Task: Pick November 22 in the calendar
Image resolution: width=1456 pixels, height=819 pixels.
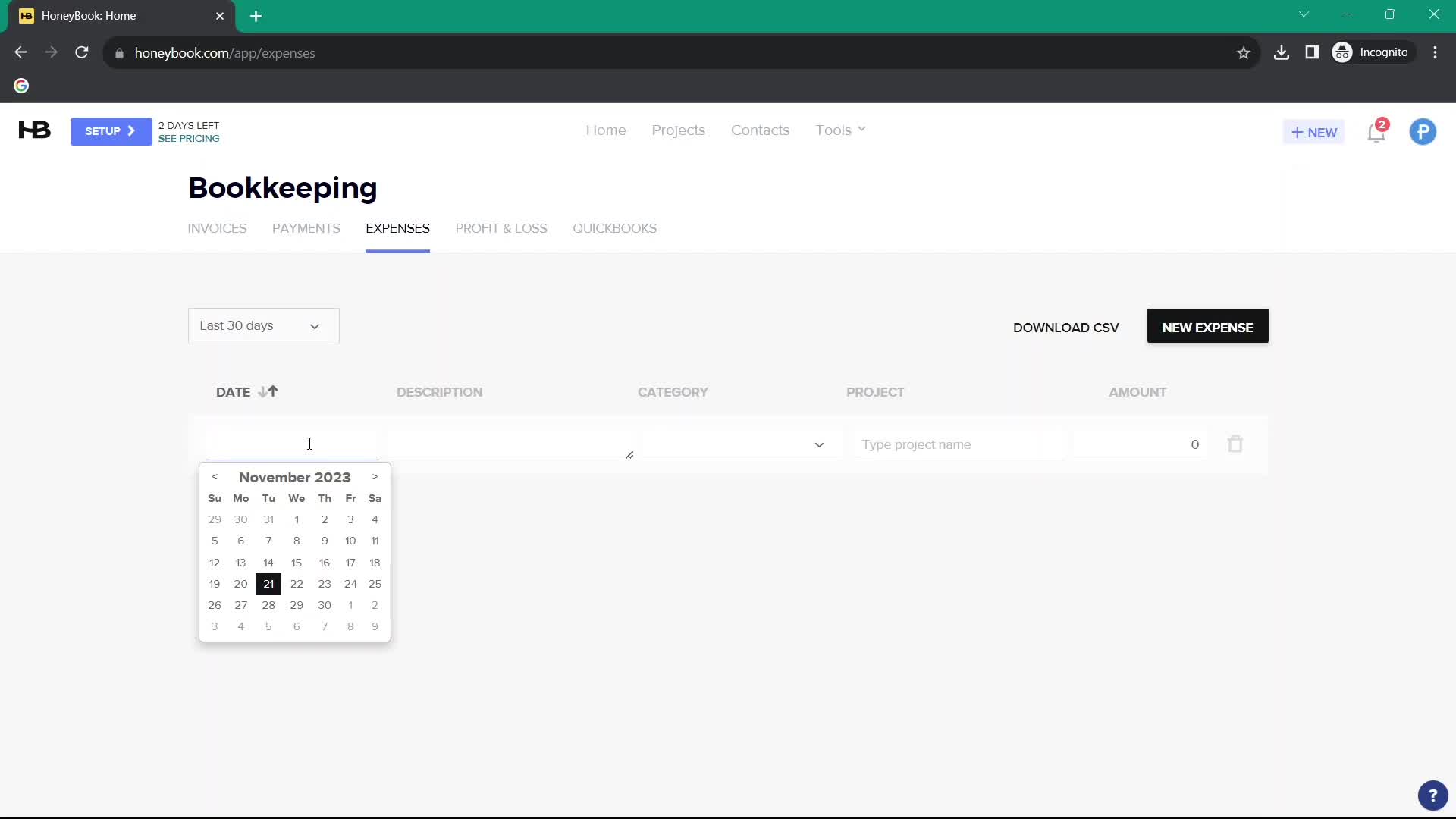Action: coord(297,584)
